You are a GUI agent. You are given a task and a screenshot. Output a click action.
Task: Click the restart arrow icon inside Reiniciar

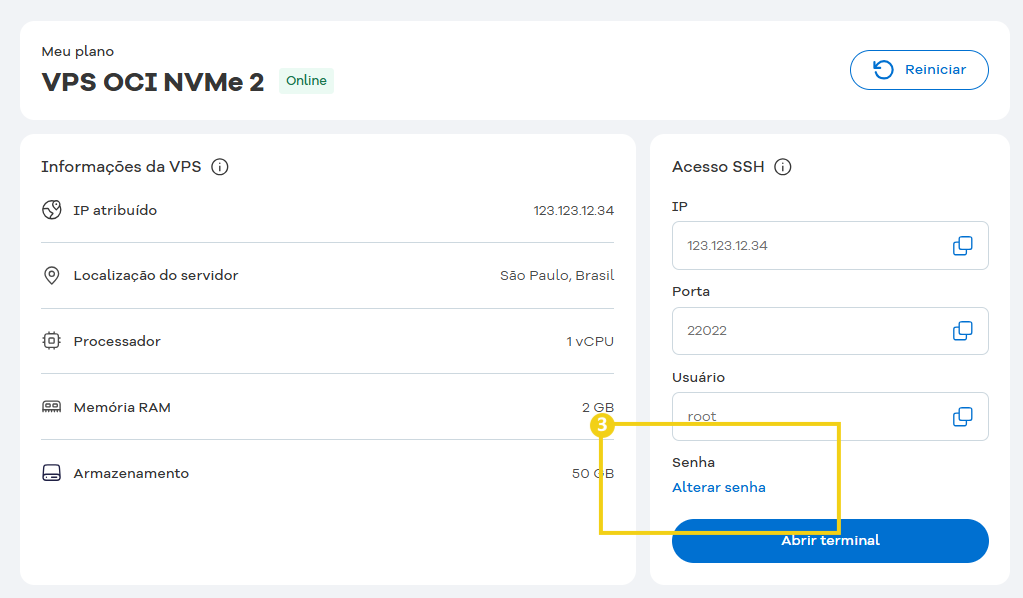point(884,69)
